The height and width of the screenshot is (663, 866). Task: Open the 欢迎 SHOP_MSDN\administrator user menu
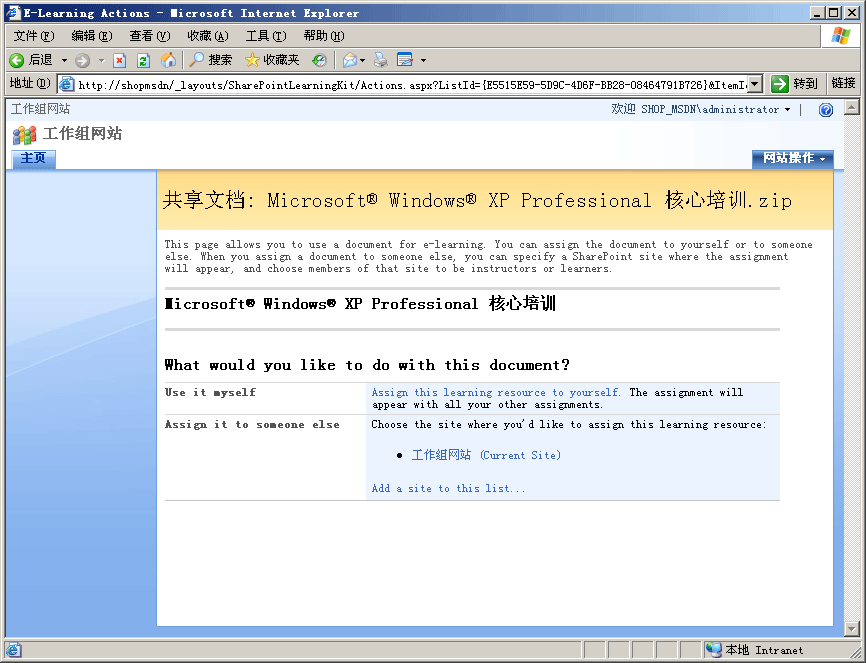pos(700,109)
